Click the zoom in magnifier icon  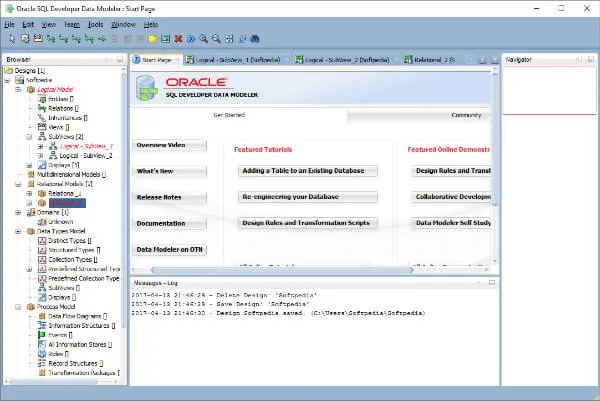[x=204, y=39]
